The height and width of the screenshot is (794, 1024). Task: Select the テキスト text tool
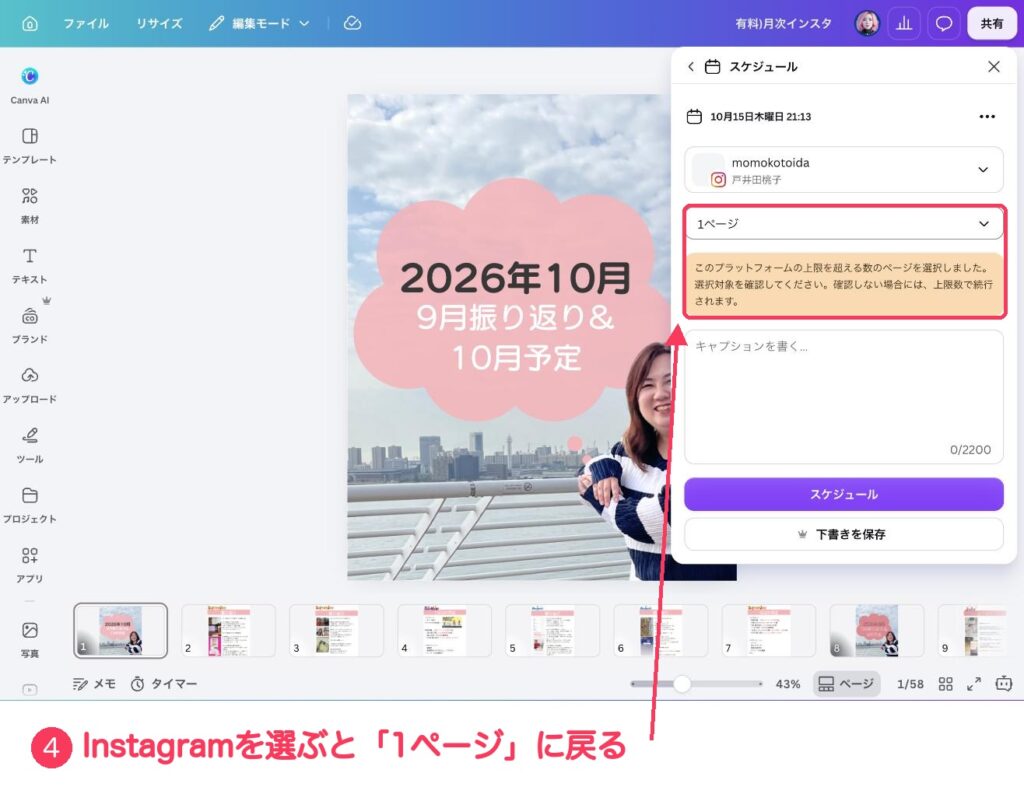pyautogui.click(x=29, y=265)
